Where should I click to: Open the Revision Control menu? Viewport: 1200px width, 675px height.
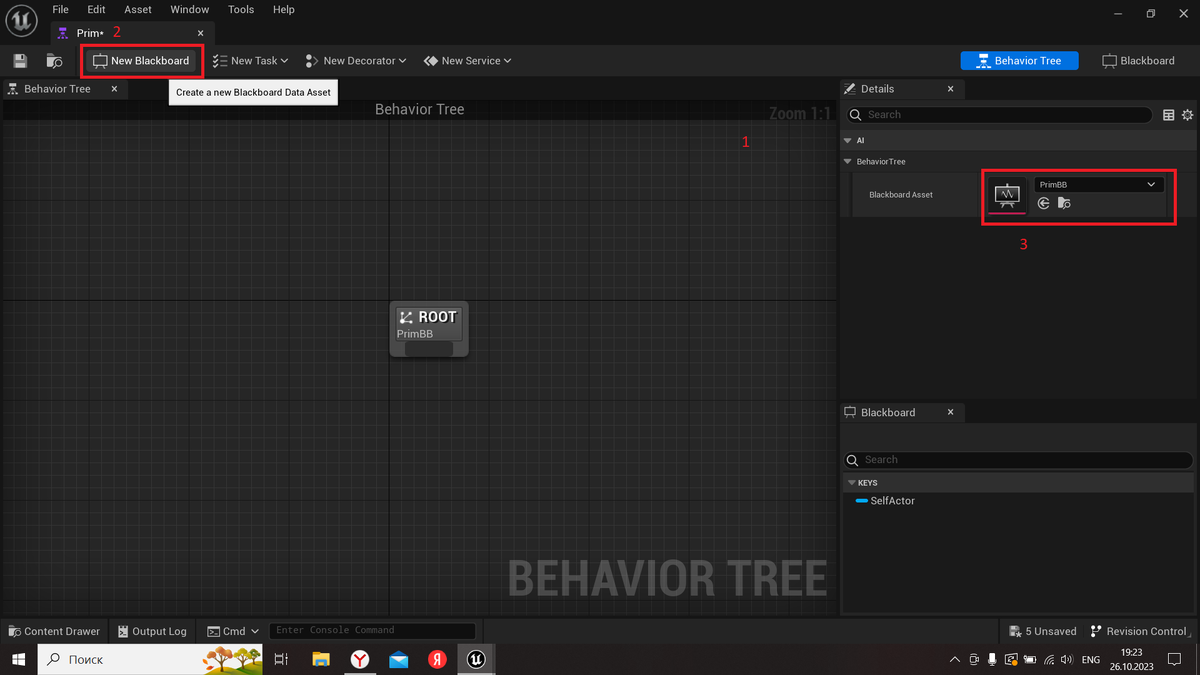(1139, 631)
